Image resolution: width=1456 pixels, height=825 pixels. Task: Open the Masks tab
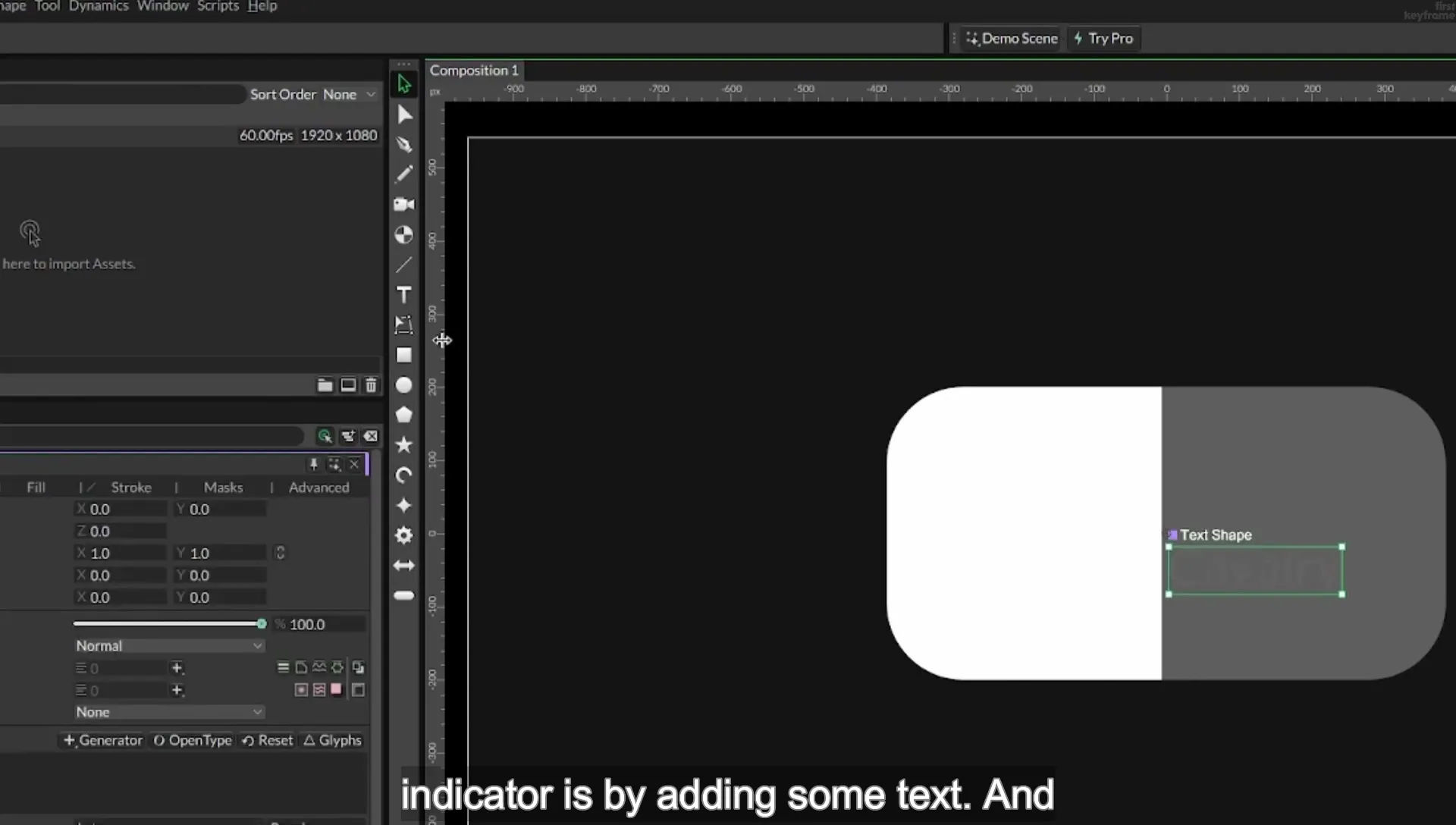pos(223,488)
